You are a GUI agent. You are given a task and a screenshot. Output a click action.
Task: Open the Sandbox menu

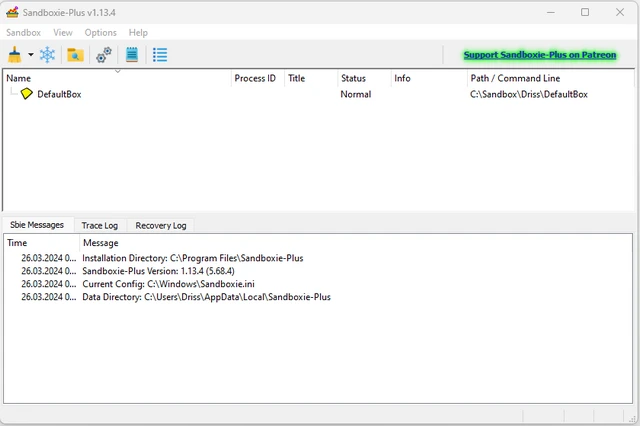[x=23, y=33]
